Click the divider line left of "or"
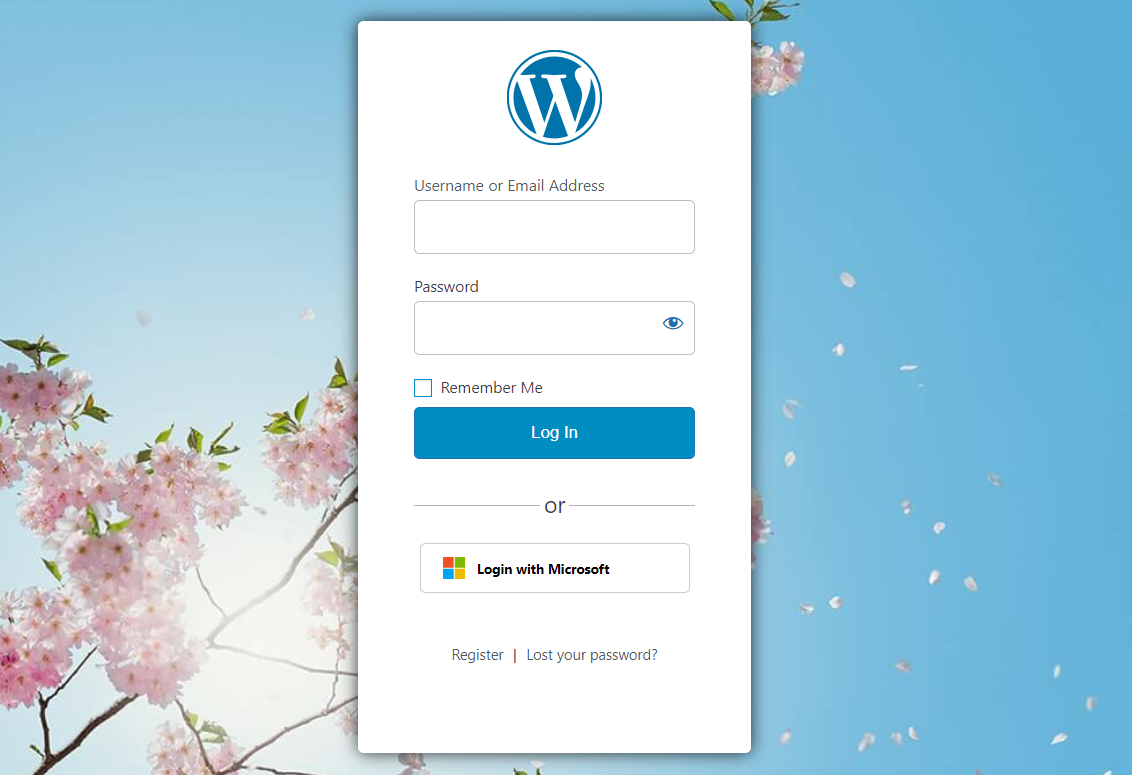The width and height of the screenshot is (1132, 775). coord(476,506)
